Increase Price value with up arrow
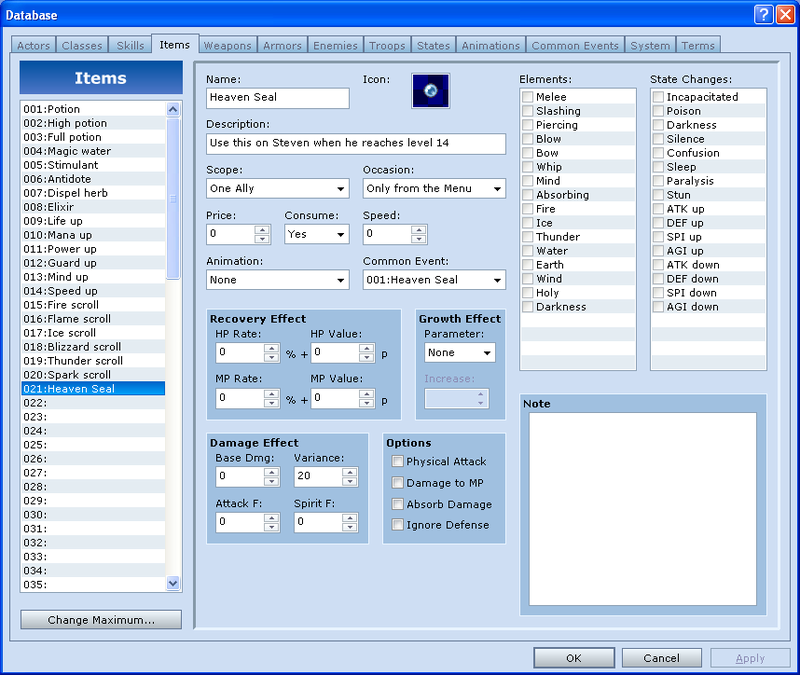800x675 pixels. tap(262, 229)
